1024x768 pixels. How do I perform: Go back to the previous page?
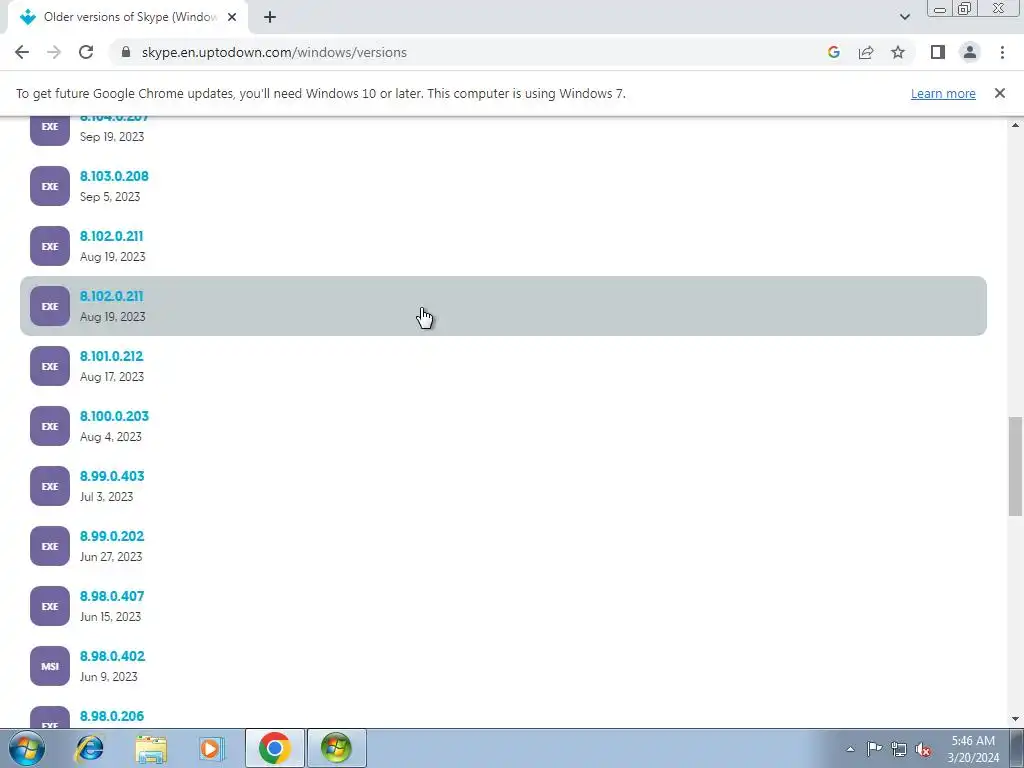tap(22, 52)
